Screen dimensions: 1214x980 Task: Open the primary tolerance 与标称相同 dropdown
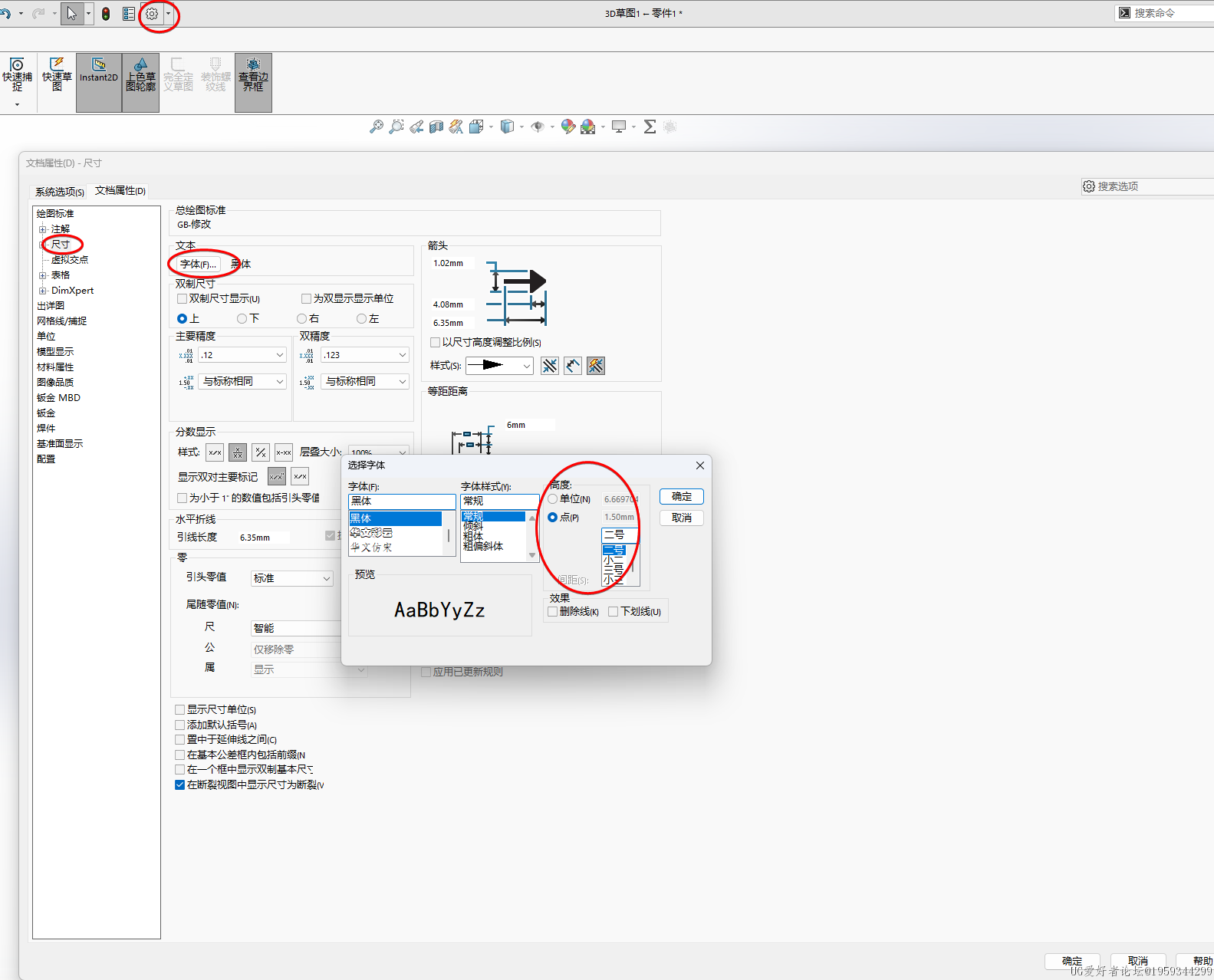242,381
